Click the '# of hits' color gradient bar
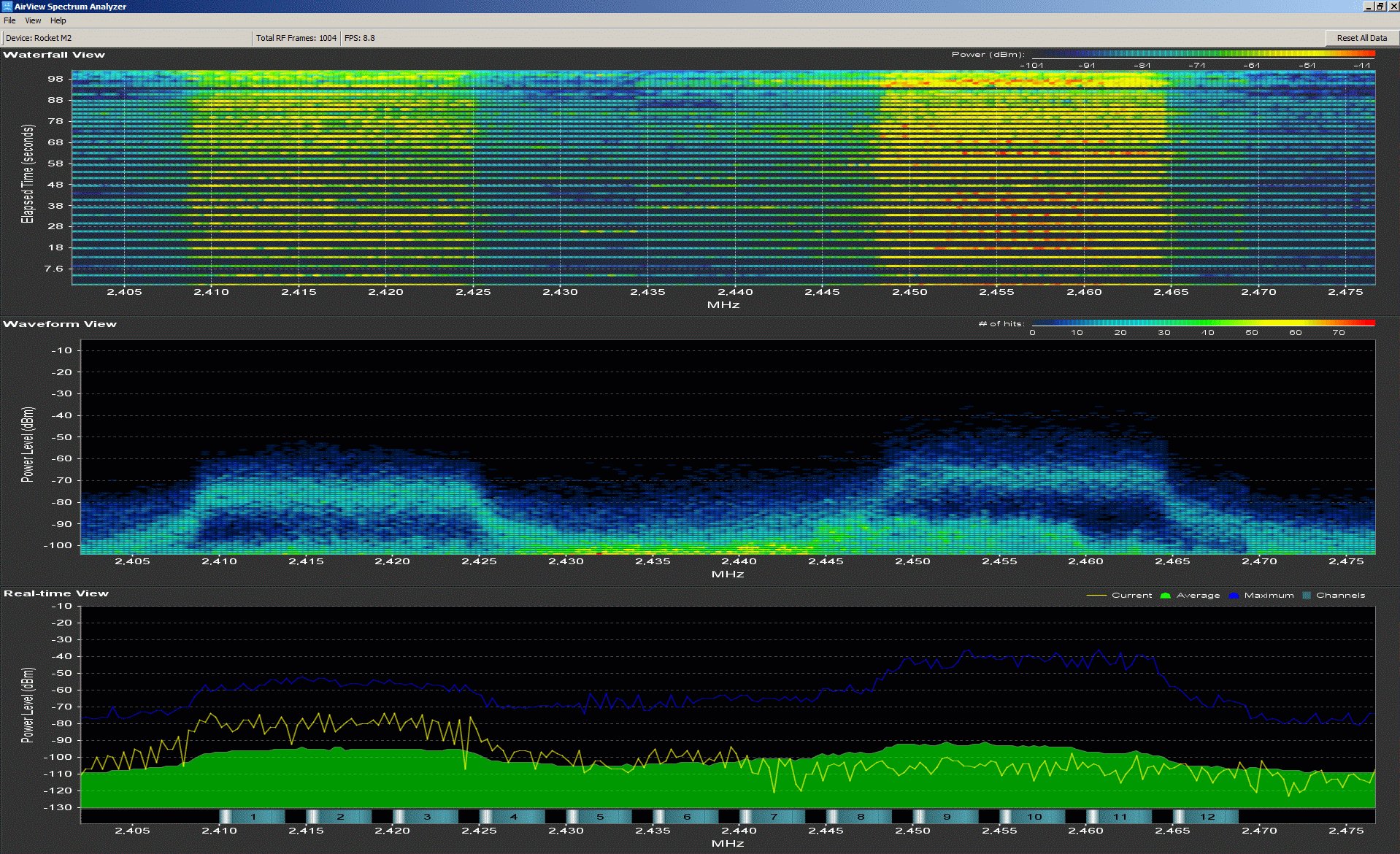 (1203, 323)
